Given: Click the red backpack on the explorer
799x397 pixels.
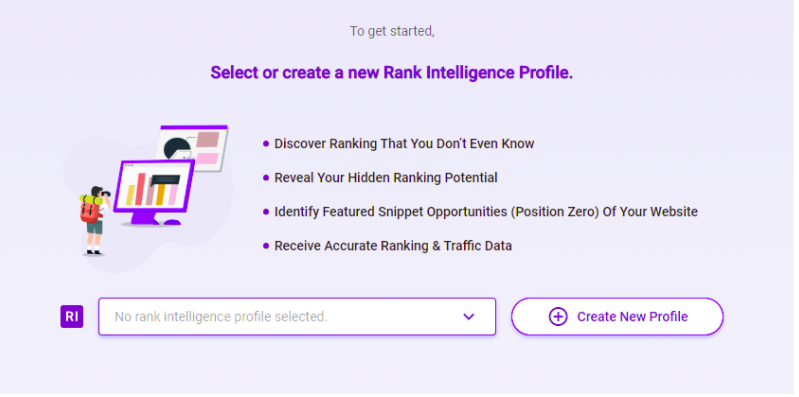Looking at the screenshot, I should coord(88,211).
